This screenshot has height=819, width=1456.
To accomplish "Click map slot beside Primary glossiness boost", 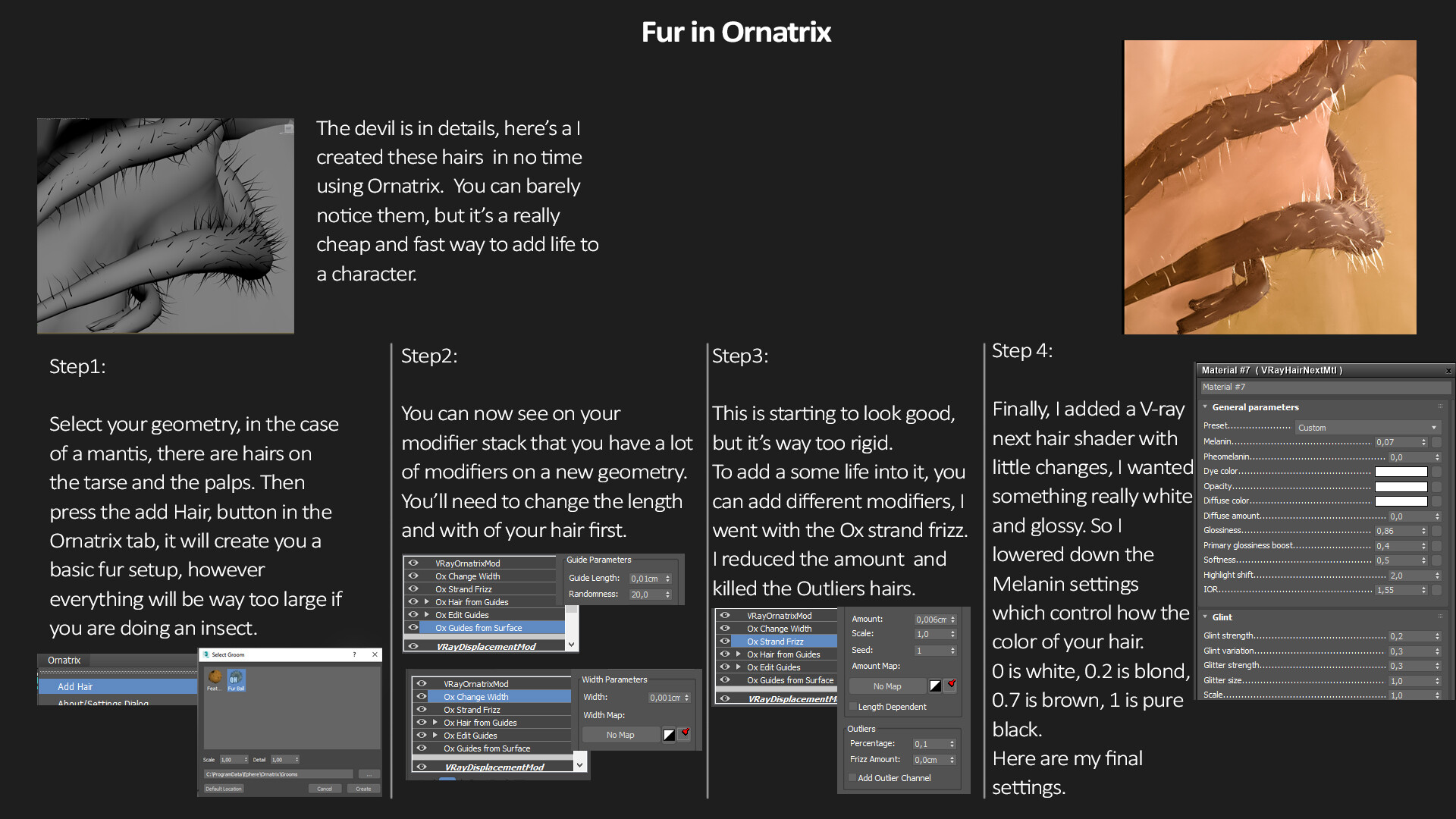I will coord(1436,546).
